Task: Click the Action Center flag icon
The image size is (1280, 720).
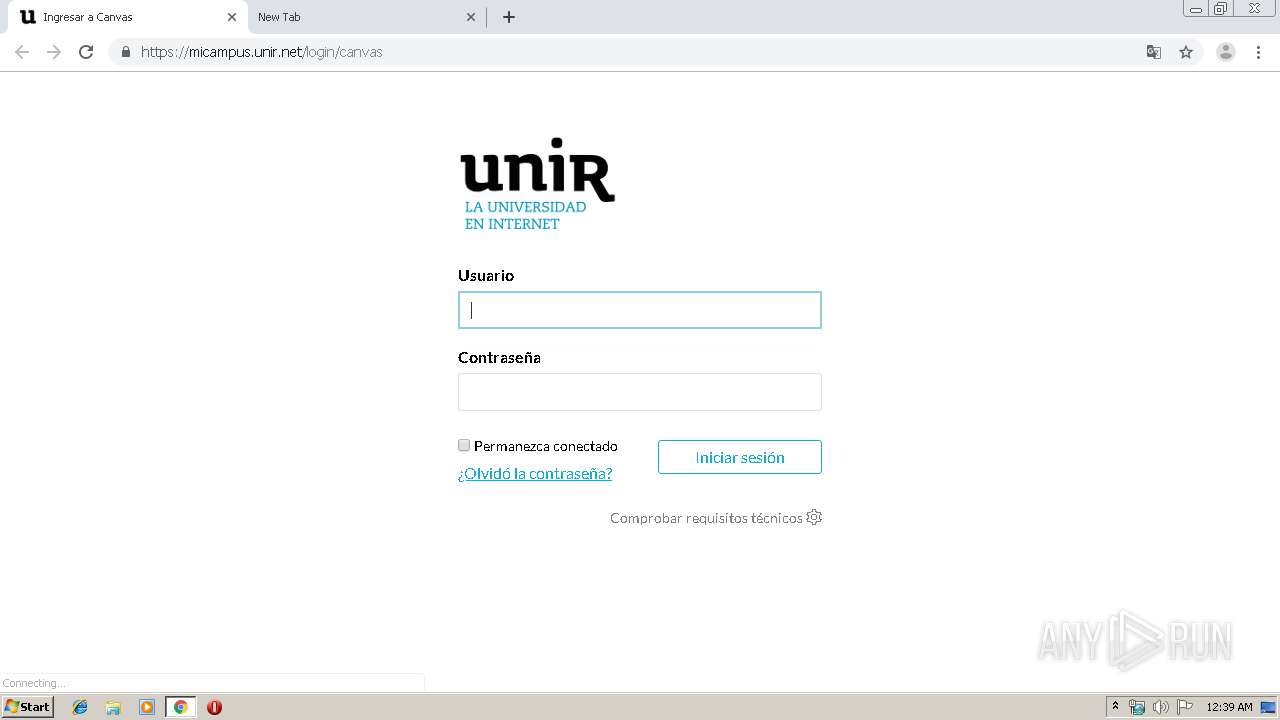Action: click(x=1185, y=707)
